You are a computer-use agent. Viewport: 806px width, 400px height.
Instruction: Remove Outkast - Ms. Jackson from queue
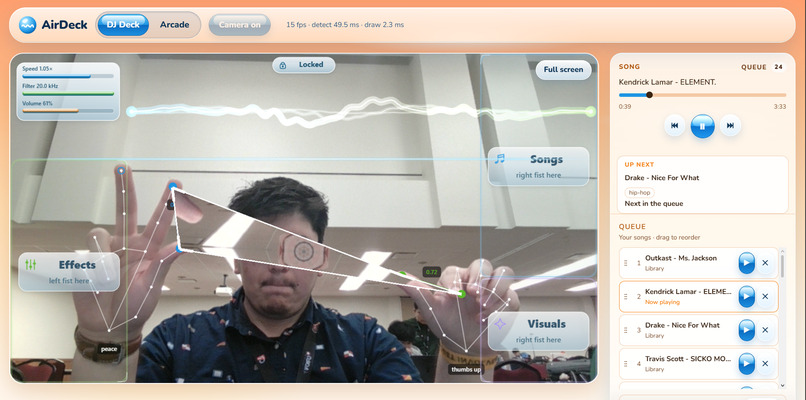765,263
